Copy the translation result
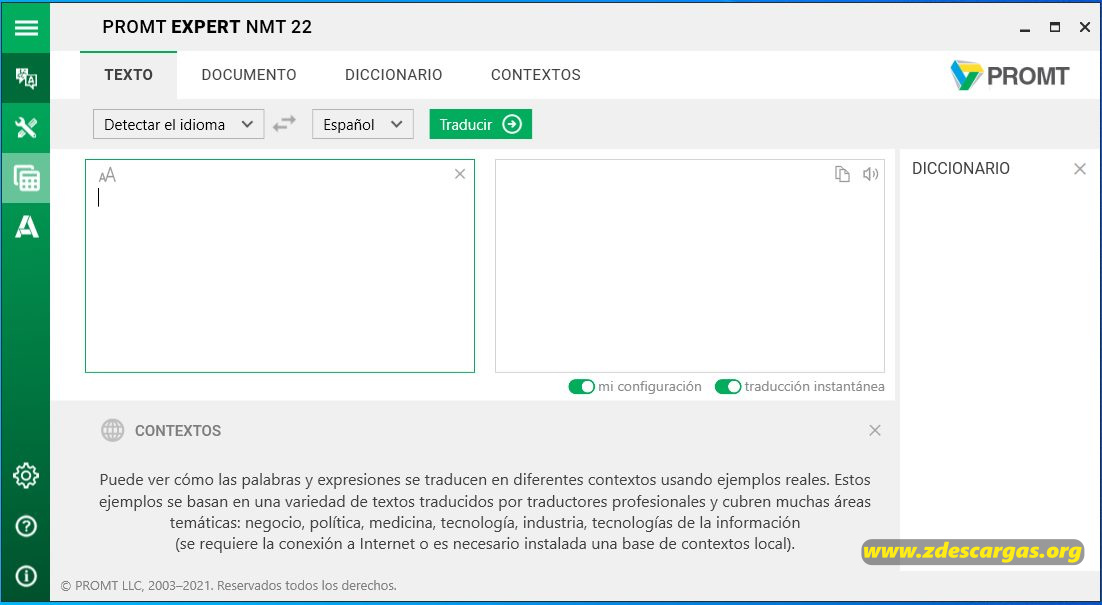The height and width of the screenshot is (605, 1102). click(842, 174)
